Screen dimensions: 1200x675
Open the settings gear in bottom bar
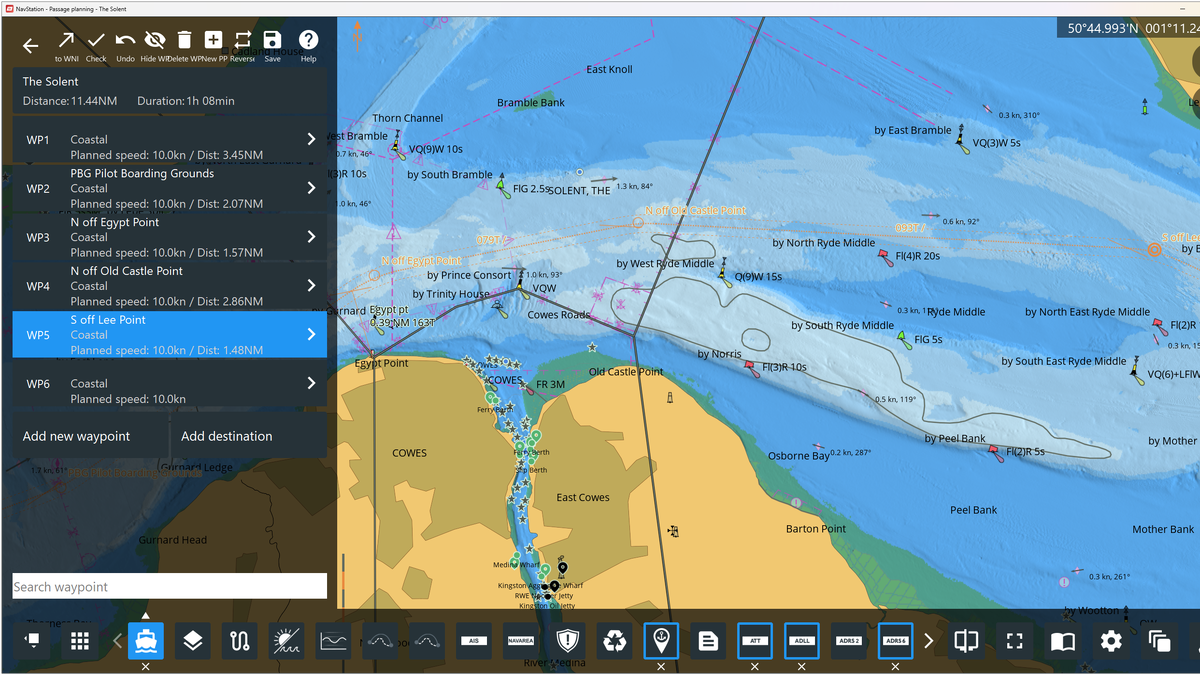1111,641
